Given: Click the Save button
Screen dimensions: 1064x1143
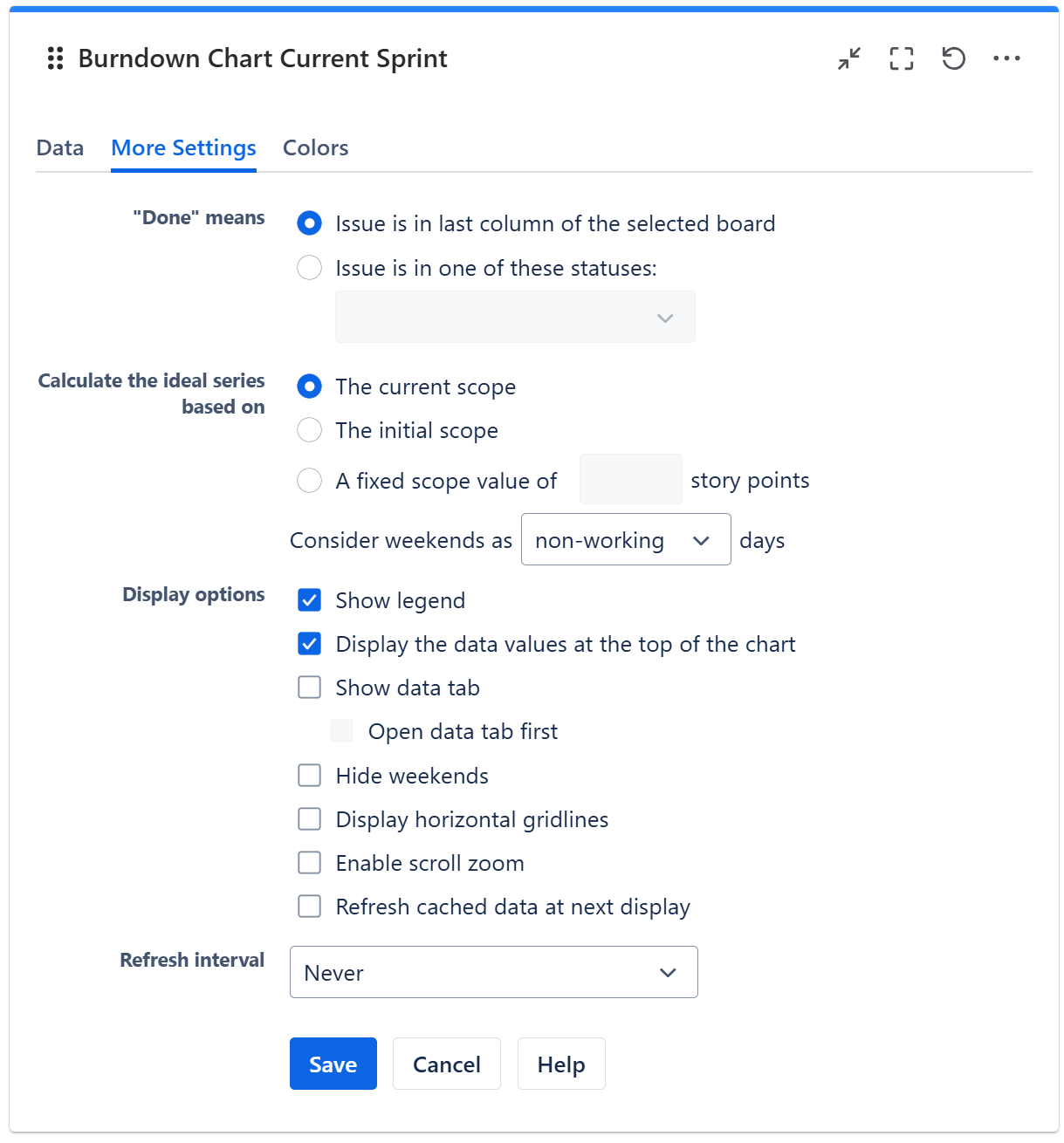Looking at the screenshot, I should coord(333,1064).
